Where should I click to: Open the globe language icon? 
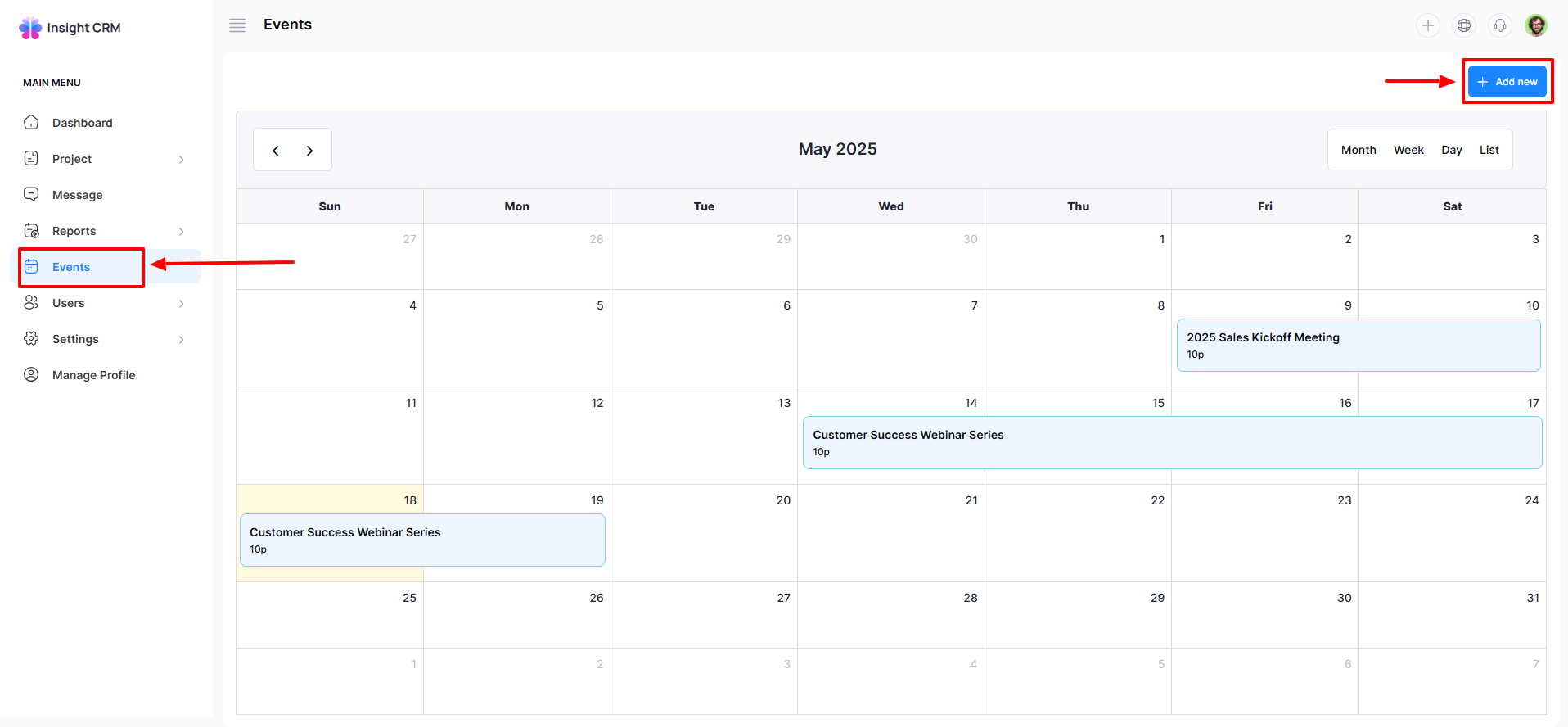1463,25
